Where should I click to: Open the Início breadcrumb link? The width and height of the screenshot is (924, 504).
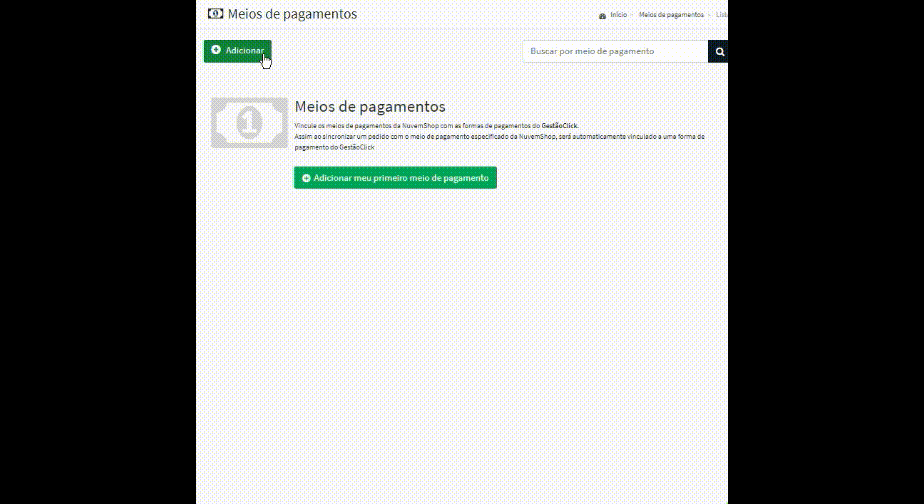(618, 15)
